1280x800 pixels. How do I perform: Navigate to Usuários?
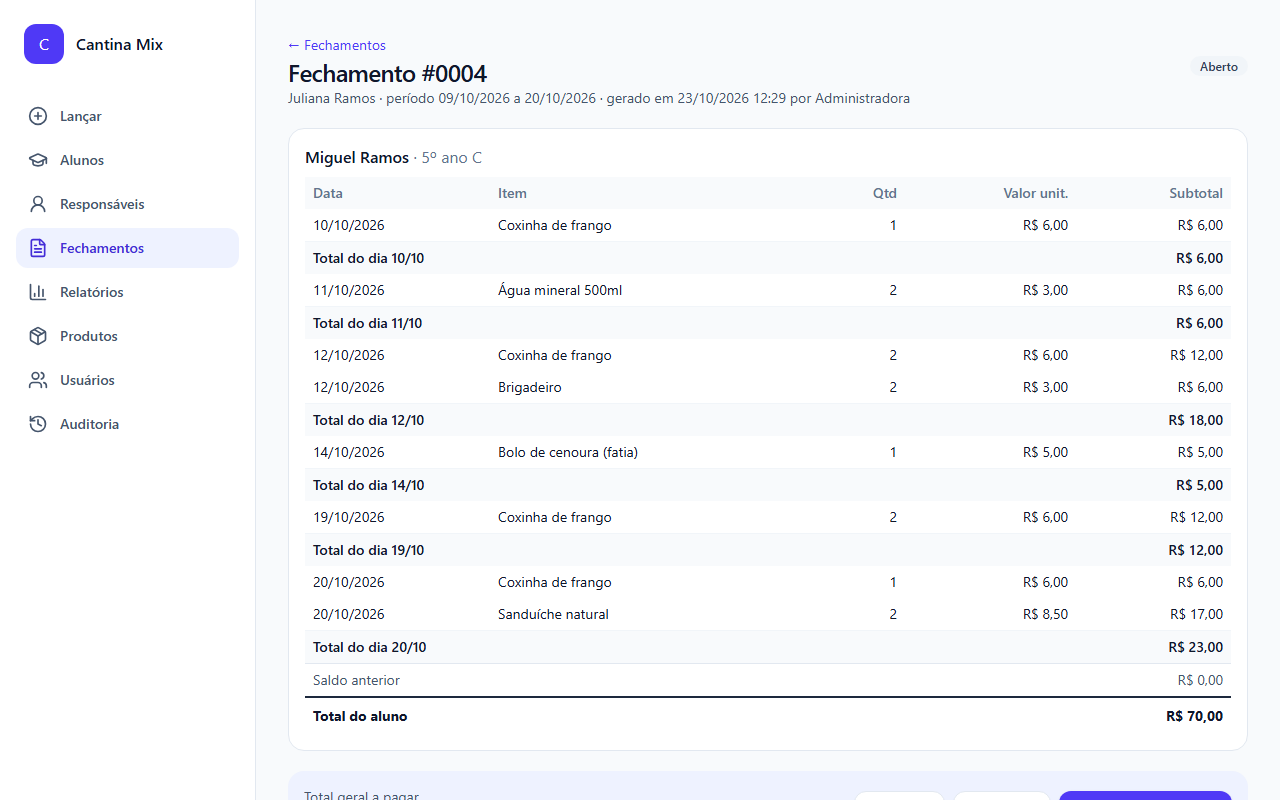coord(127,380)
